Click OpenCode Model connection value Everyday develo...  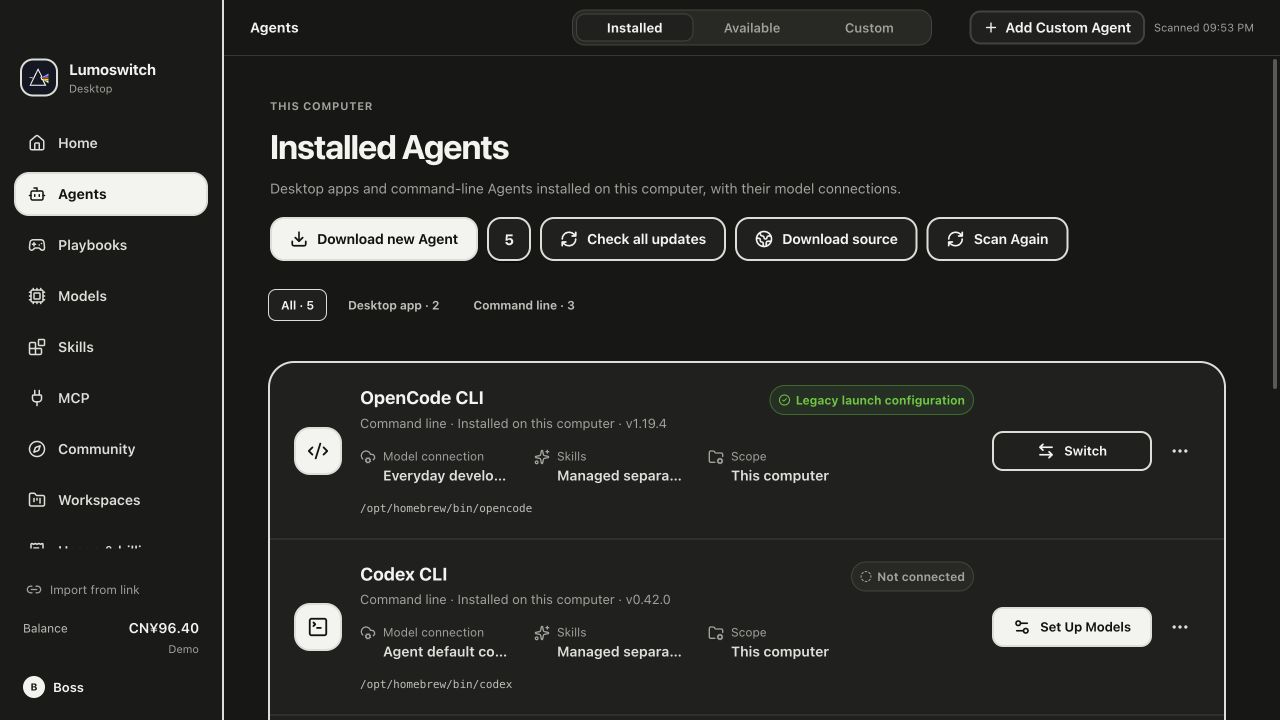[444, 476]
